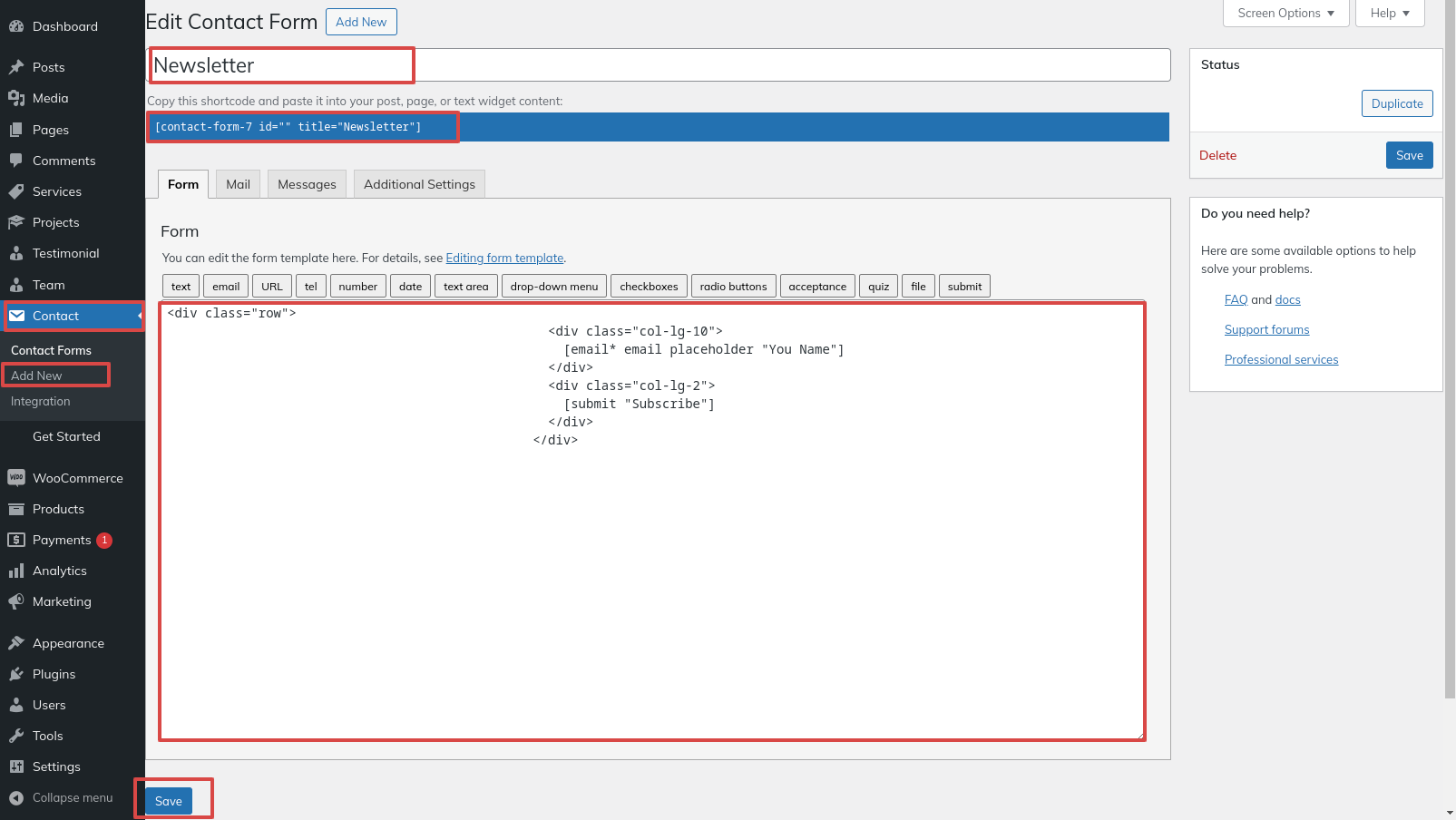Image resolution: width=1456 pixels, height=820 pixels.
Task: Switch to the Form tab
Action: pyautogui.click(x=183, y=184)
